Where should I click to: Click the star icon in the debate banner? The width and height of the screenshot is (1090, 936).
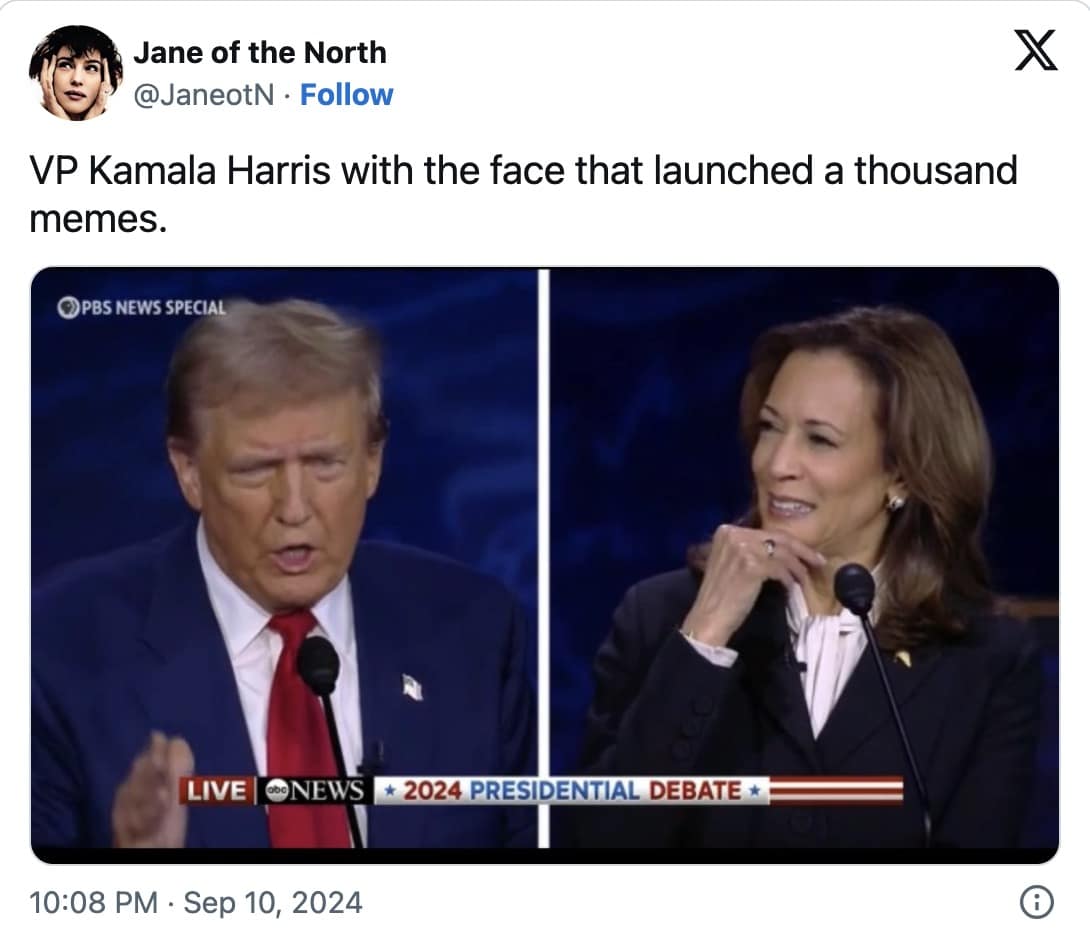(x=389, y=790)
